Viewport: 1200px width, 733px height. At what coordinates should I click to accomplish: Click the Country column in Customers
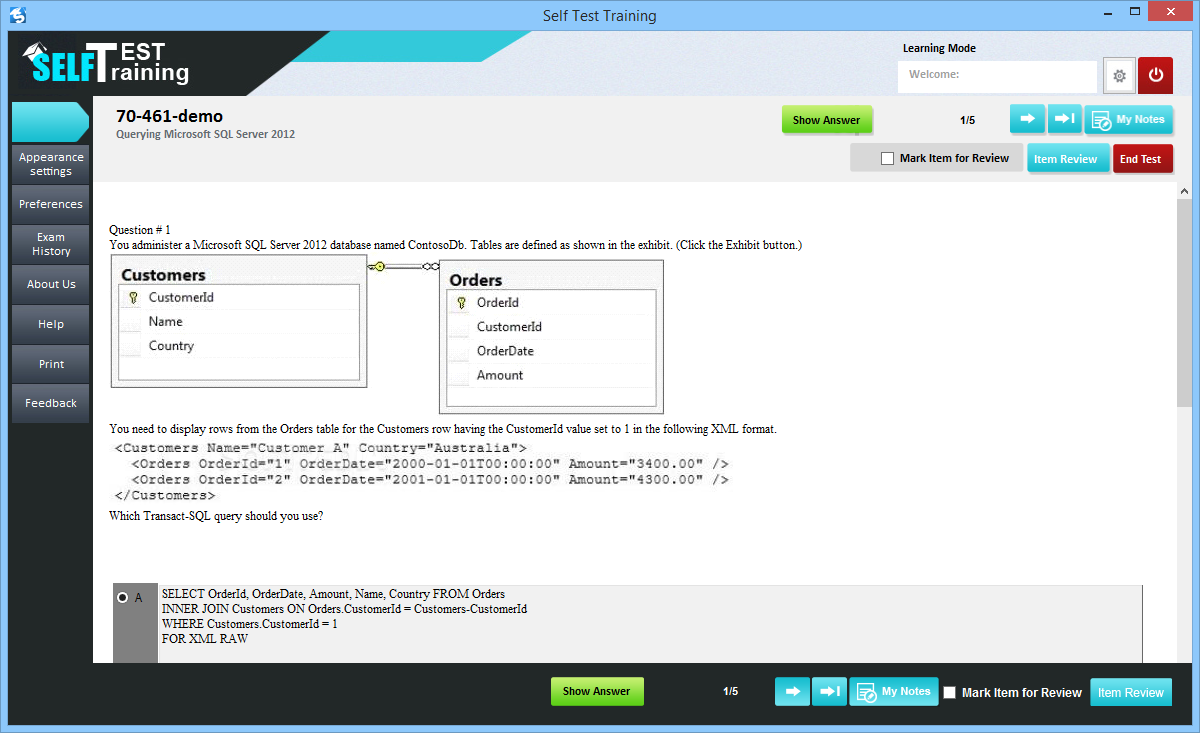click(x=171, y=346)
